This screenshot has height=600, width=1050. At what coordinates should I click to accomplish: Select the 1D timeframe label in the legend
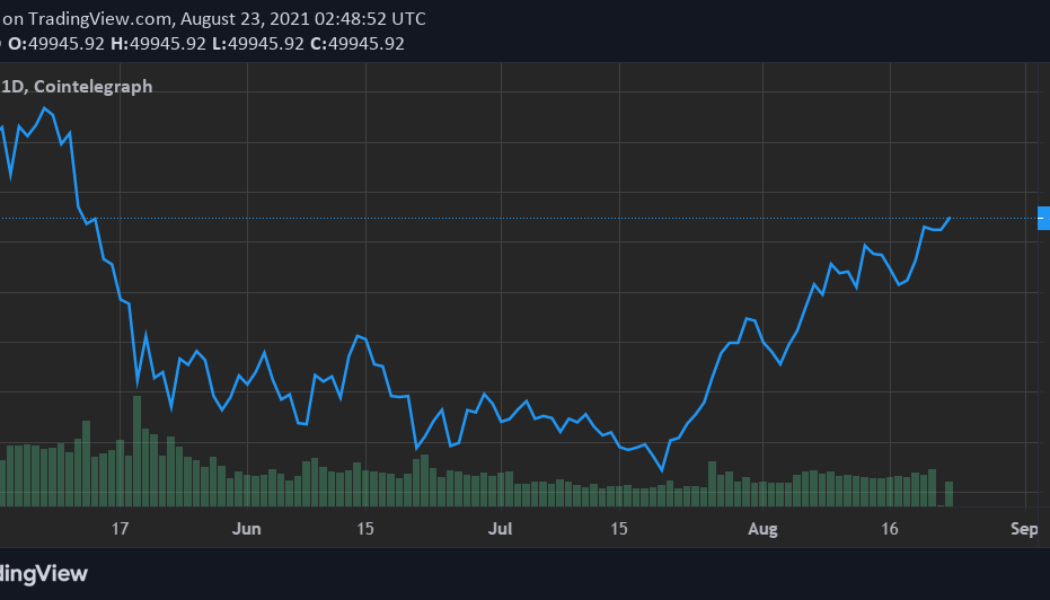pyautogui.click(x=15, y=86)
